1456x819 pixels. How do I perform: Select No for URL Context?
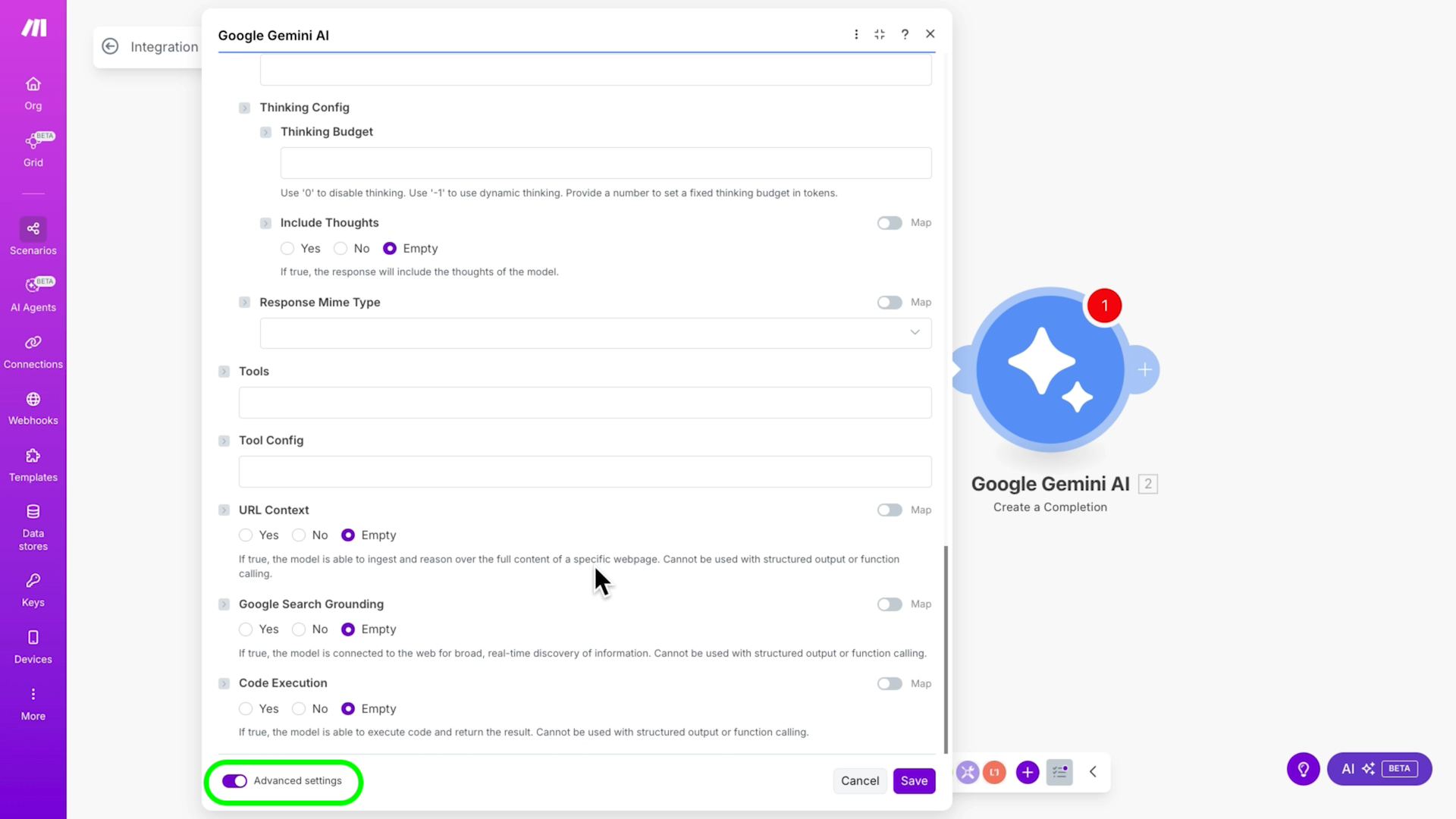(299, 535)
